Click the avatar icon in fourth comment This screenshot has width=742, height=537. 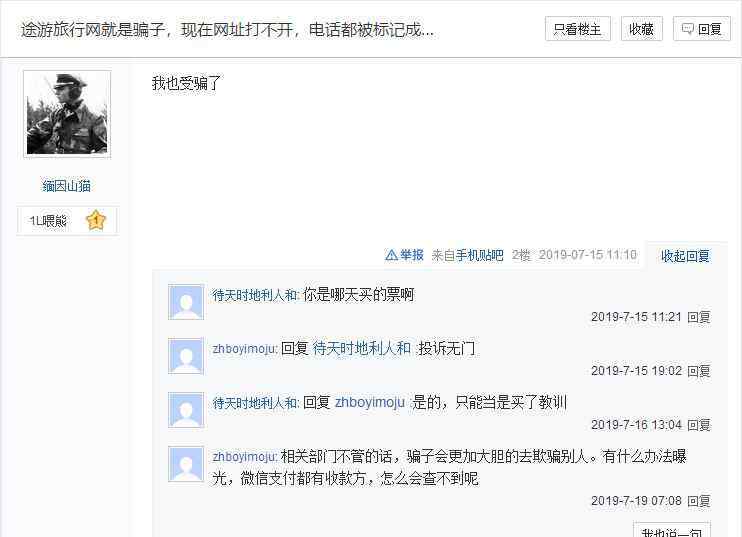(186, 464)
